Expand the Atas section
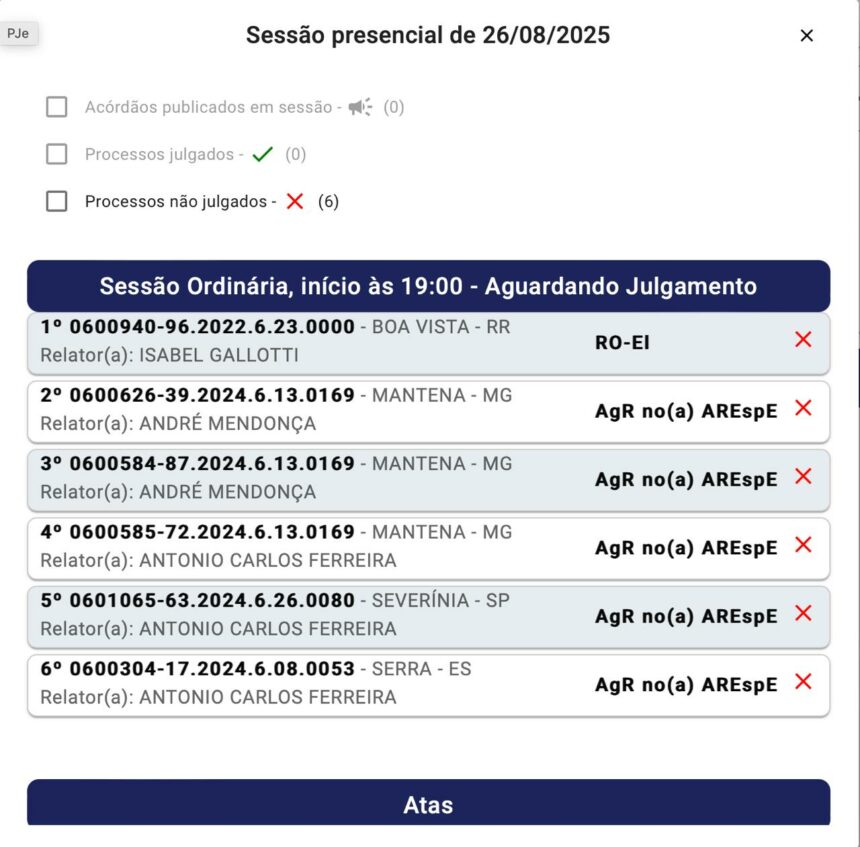Screen dimensions: 860x847 [430, 804]
